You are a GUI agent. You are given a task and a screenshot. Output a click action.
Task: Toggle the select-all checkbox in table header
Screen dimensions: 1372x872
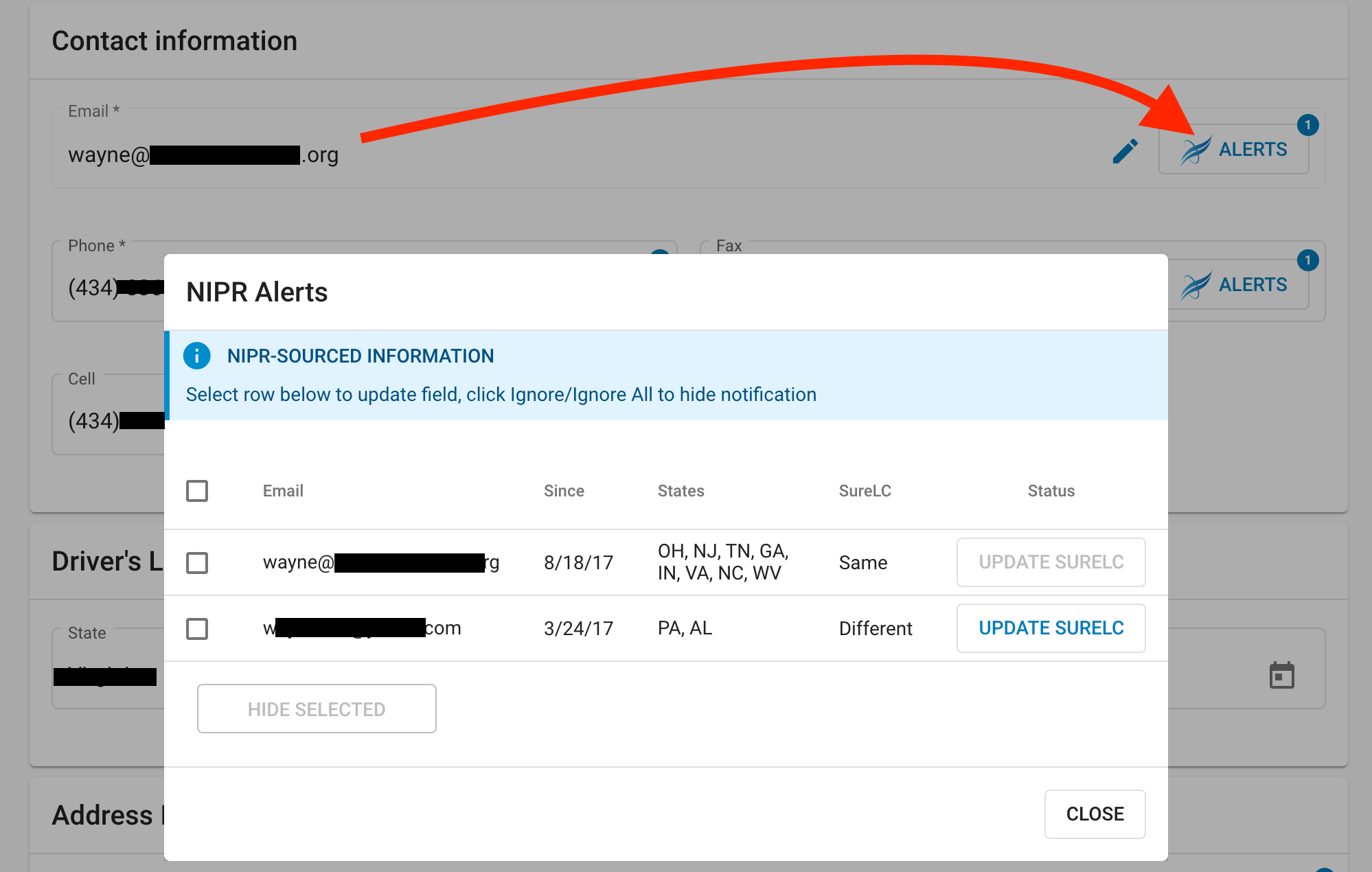coord(197,491)
